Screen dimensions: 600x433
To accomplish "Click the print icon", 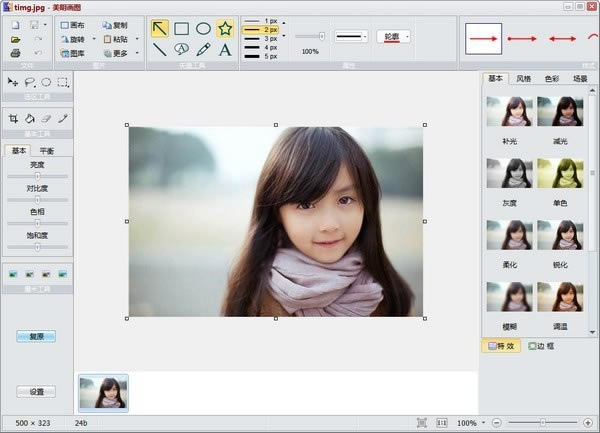I will [14, 53].
